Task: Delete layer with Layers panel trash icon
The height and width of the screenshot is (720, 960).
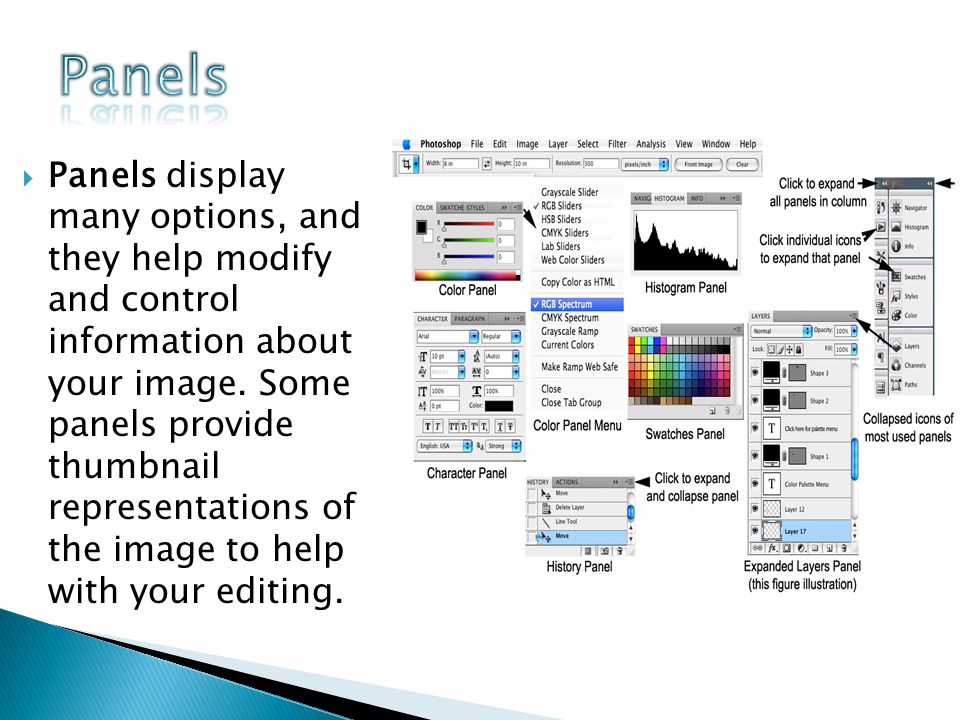Action: (x=844, y=548)
